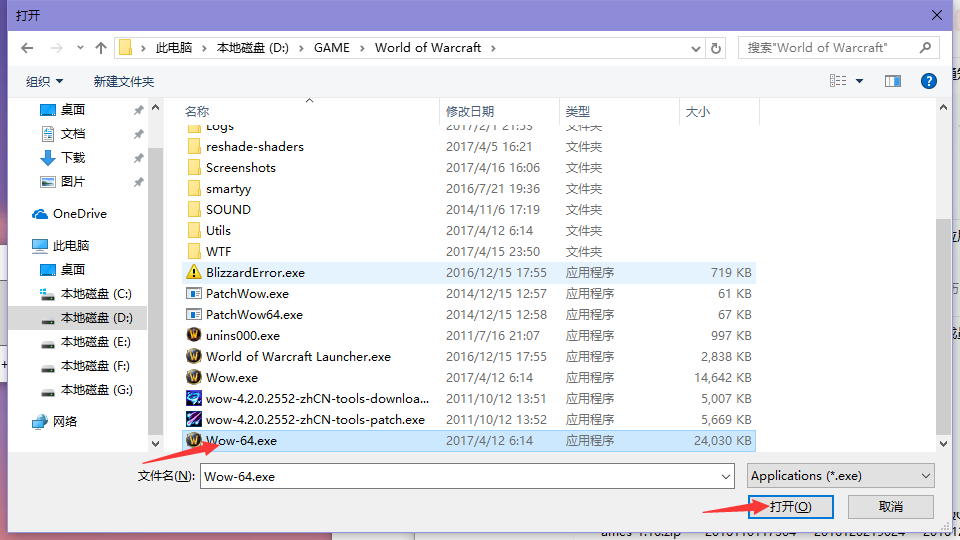Open 文档 in quick access
Viewport: 960px width, 540px height.
coord(73,133)
